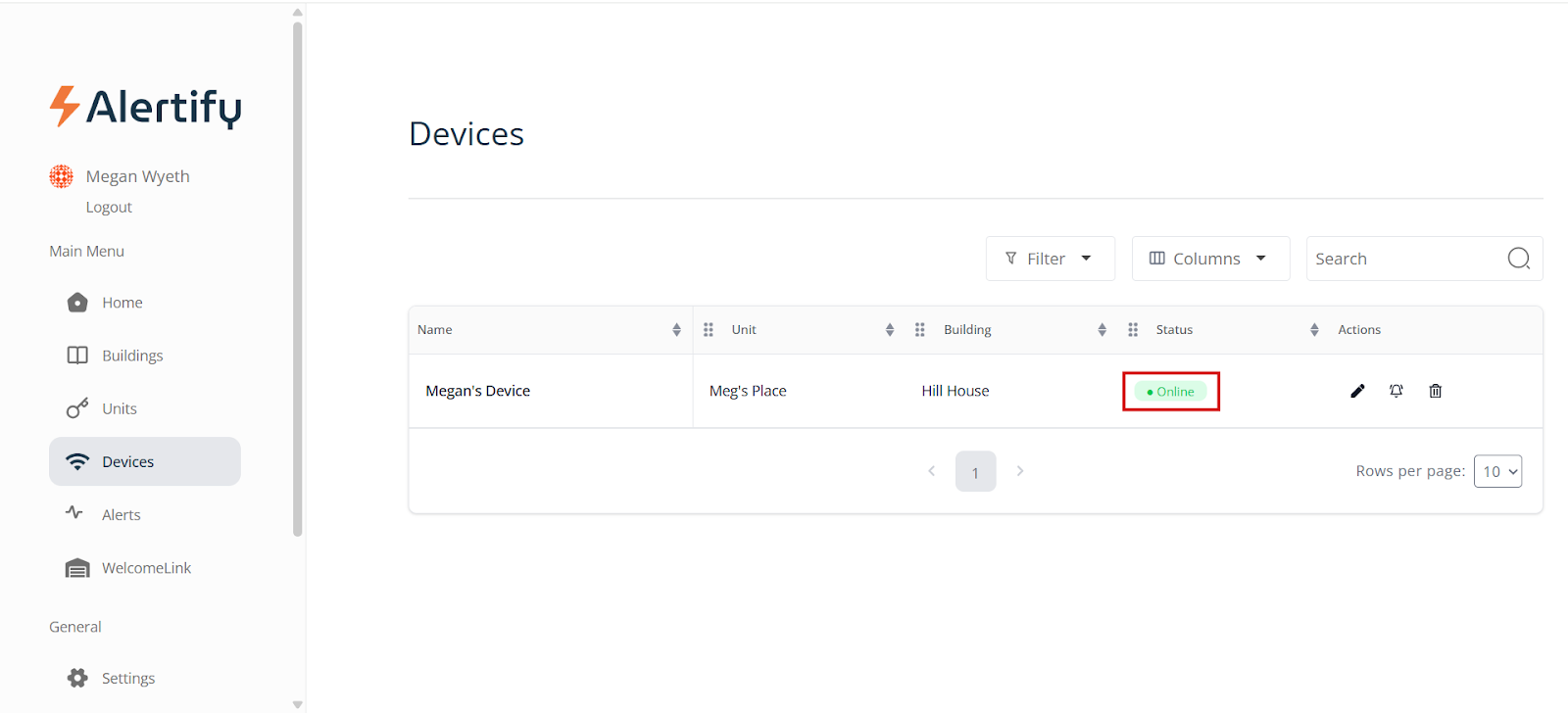Delete Megan's Device using the trash icon
This screenshot has width=1568, height=713.
click(1435, 391)
